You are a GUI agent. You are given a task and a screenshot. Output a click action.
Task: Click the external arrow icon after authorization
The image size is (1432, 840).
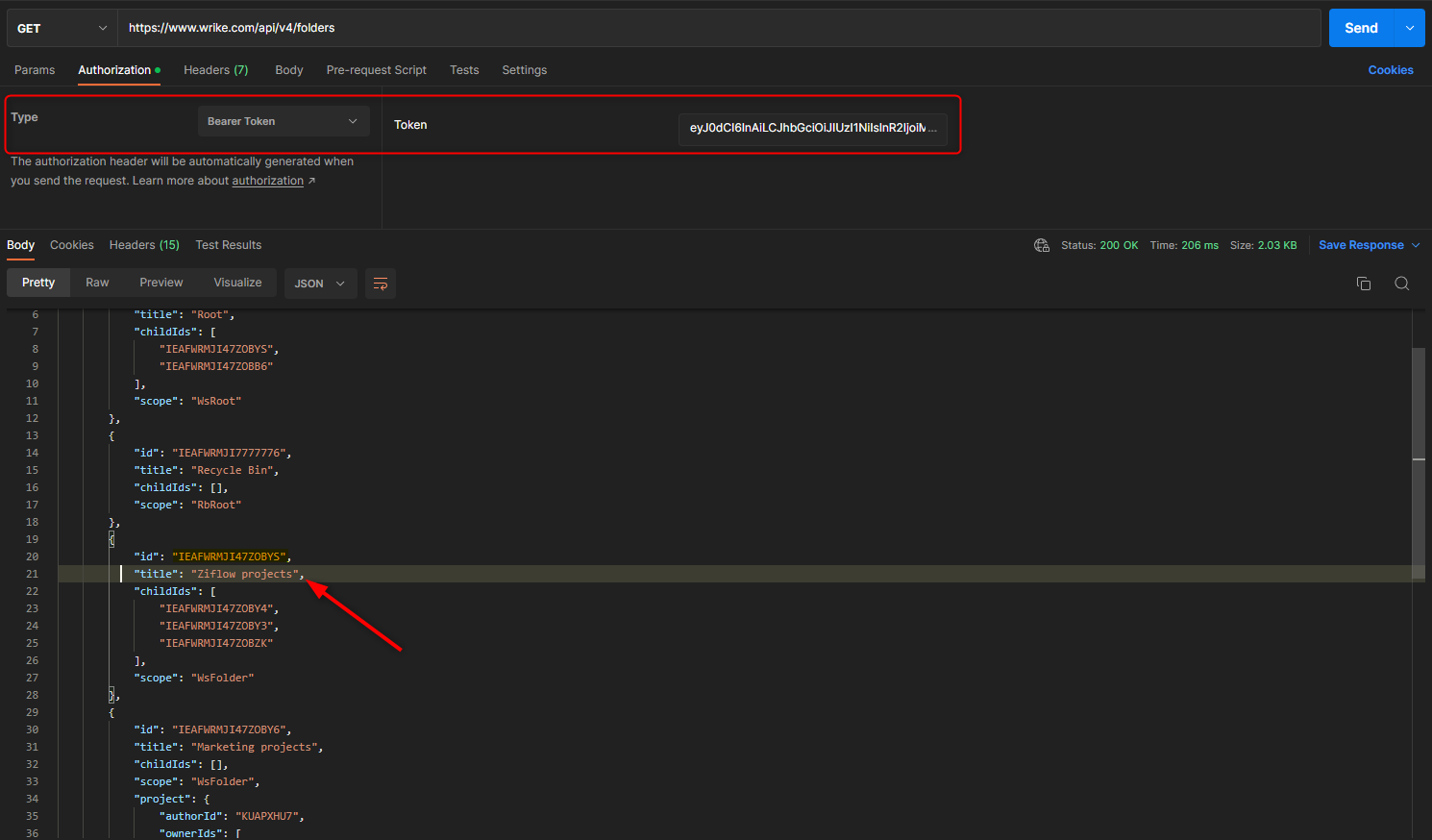click(x=311, y=181)
